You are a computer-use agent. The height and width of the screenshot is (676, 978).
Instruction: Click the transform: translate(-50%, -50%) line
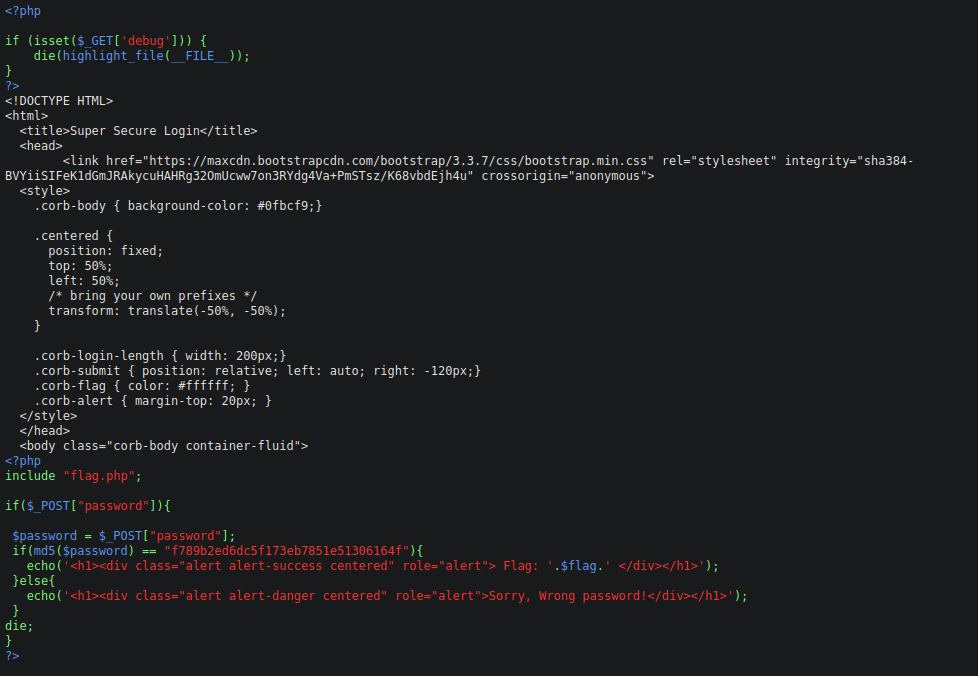[x=167, y=311]
